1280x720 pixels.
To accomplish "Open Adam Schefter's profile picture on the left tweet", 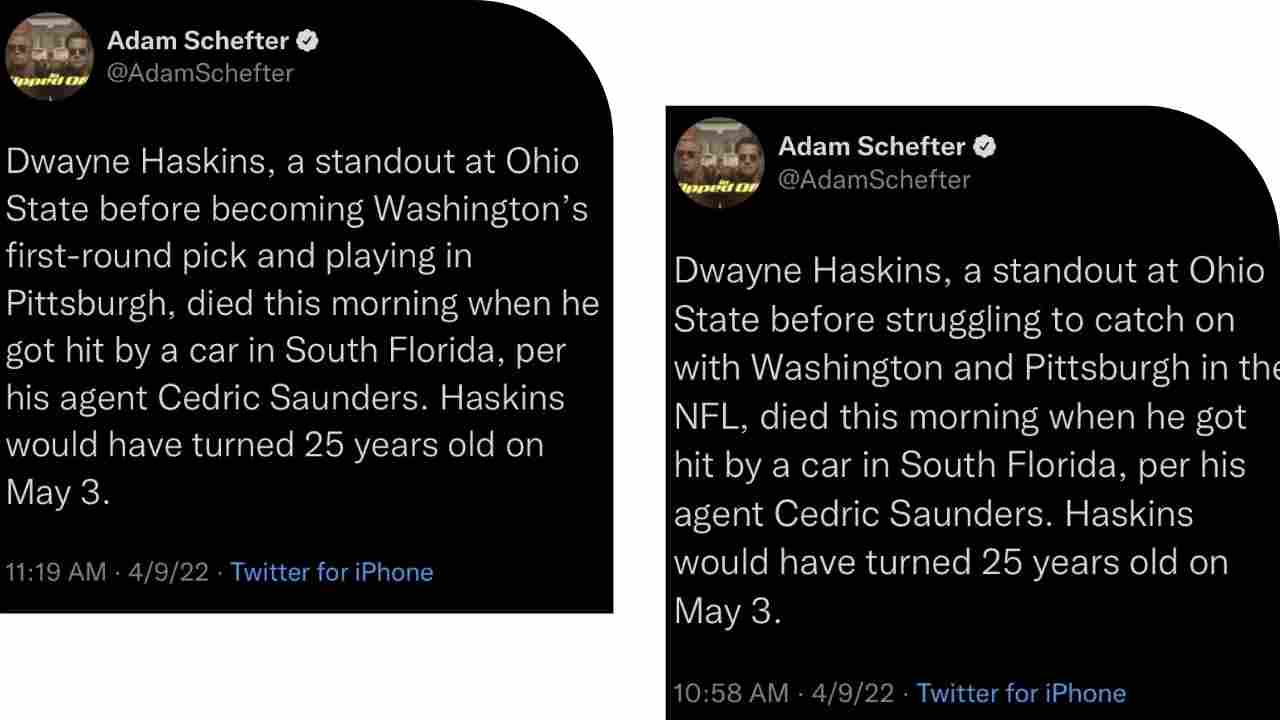I will [49, 57].
